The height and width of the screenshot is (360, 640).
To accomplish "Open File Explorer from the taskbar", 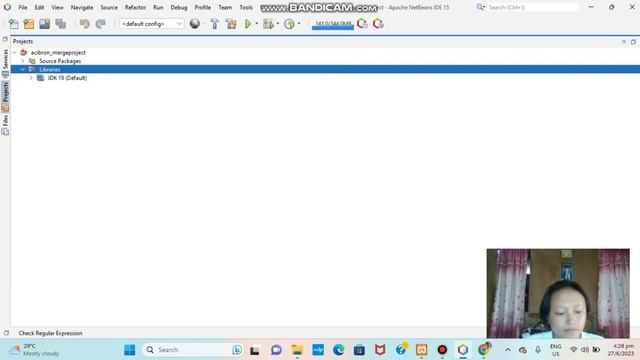I will click(x=297, y=350).
